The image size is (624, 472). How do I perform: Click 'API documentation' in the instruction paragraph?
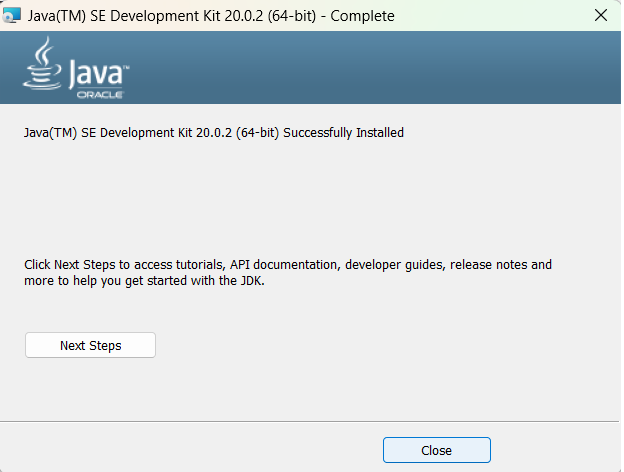tap(285, 265)
